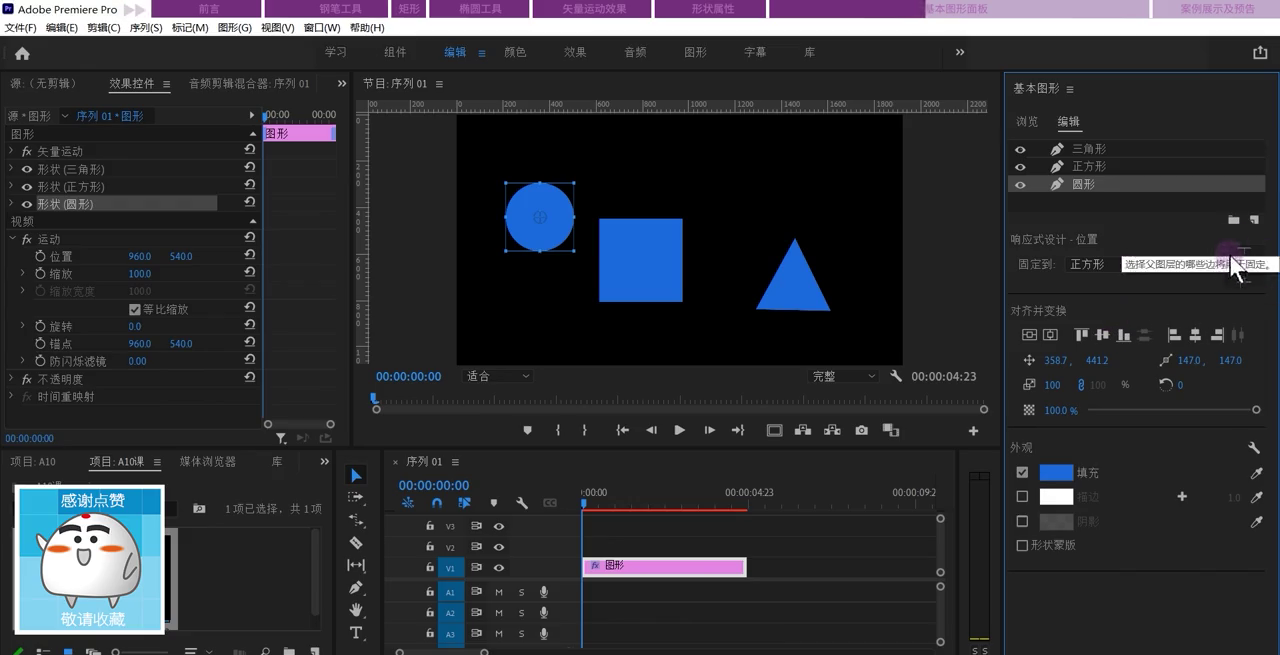
Task: Select the Pen tool in toolbar
Action: click(x=356, y=588)
